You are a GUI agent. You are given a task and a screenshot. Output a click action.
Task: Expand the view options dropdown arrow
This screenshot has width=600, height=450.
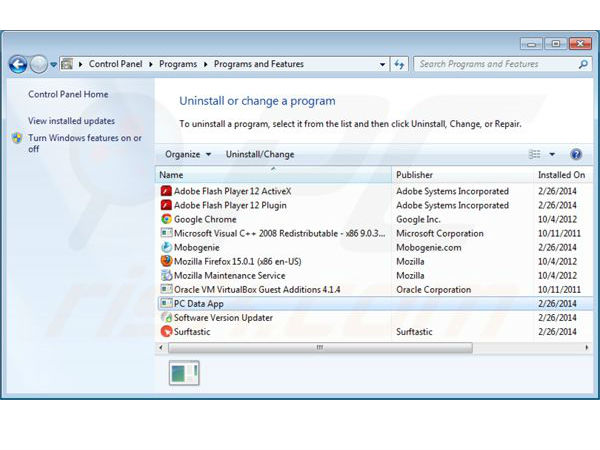tap(551, 155)
